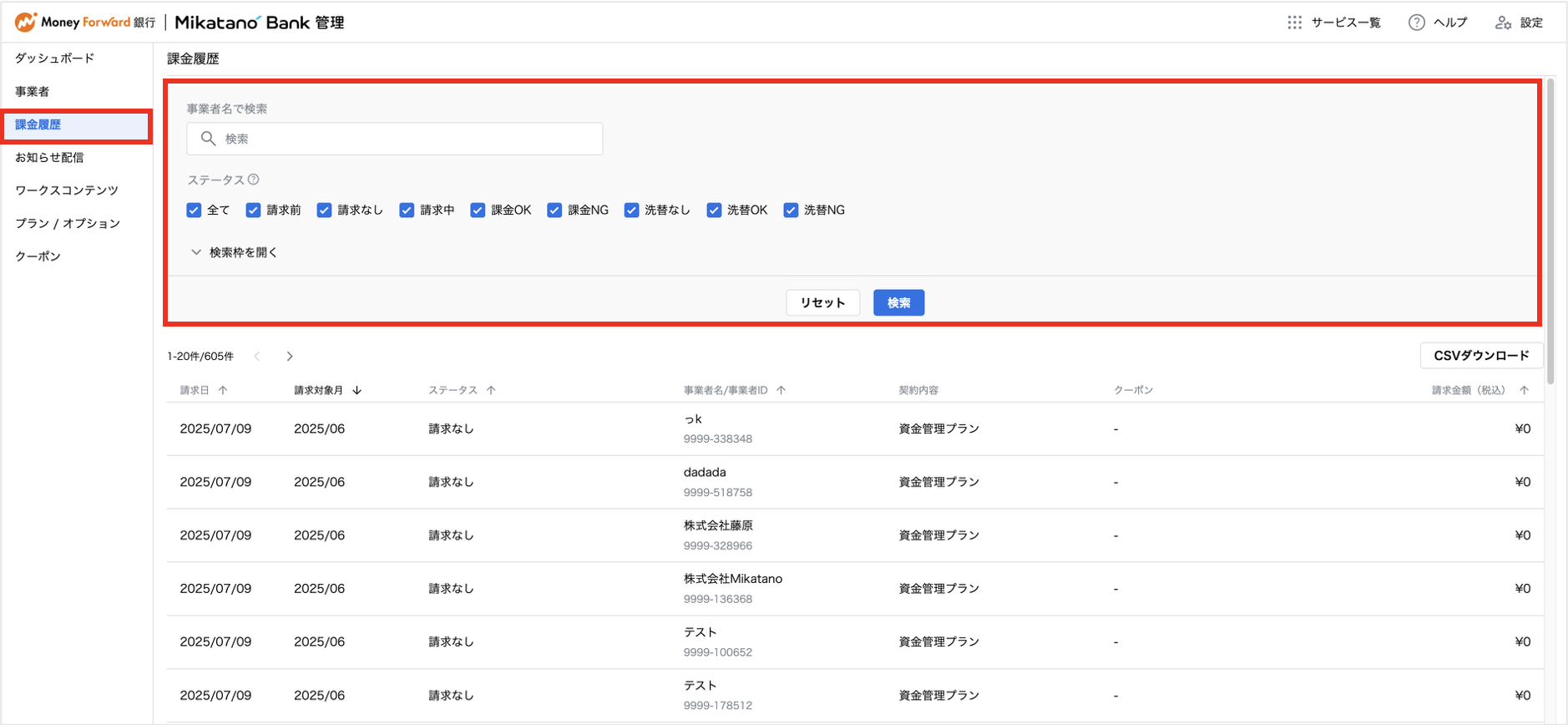Toggle the 全て checkbox

(194, 210)
